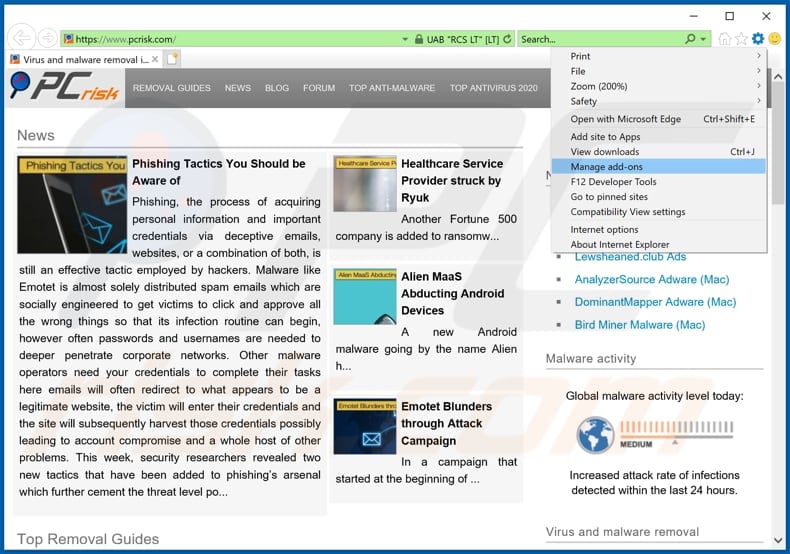Click the feedback smiley face icon
Viewport: 790px width, 554px height.
point(775,38)
